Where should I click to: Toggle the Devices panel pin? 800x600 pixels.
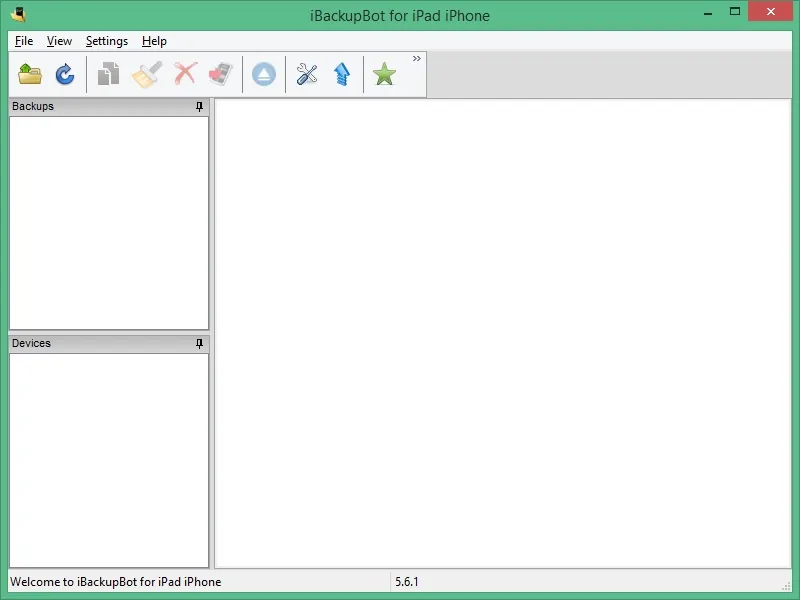pyautogui.click(x=199, y=343)
